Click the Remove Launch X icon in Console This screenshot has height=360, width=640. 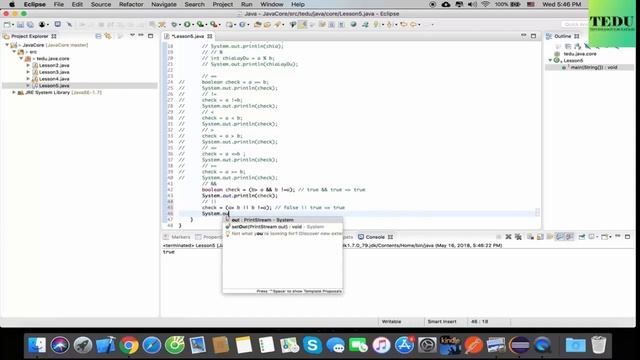click(x=508, y=237)
